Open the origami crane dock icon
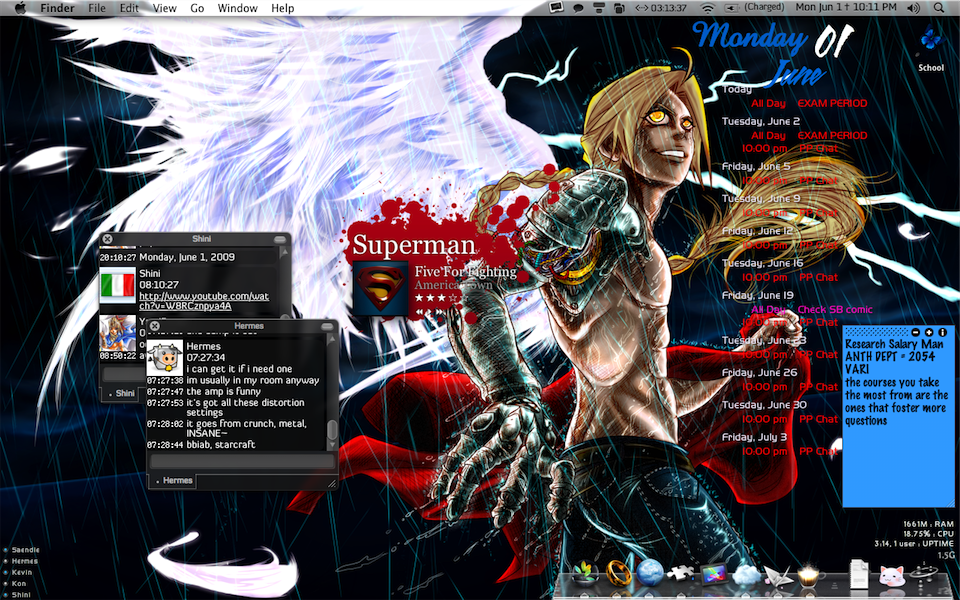960x600 pixels. point(778,574)
